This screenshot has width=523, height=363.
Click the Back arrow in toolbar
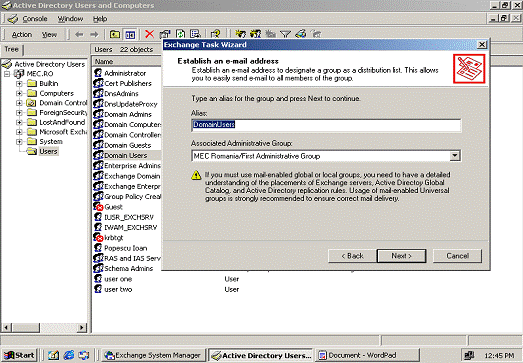79,34
